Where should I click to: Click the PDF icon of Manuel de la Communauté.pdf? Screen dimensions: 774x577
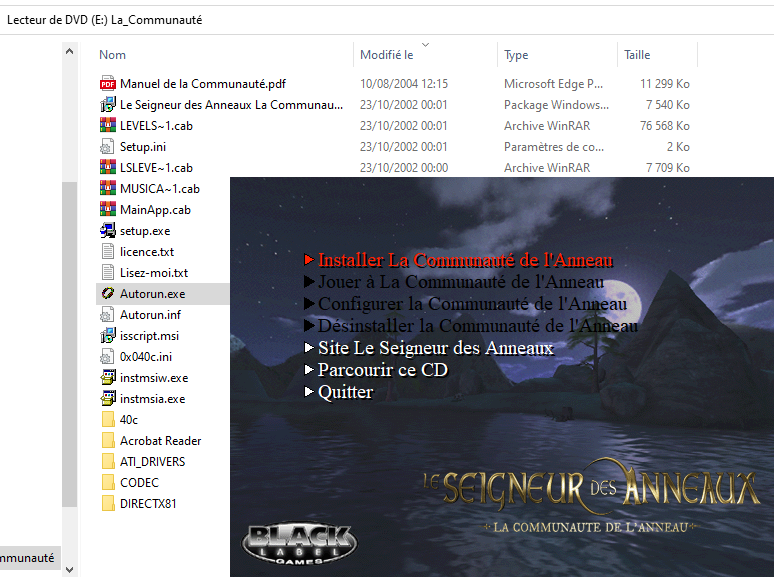pyautogui.click(x=108, y=84)
